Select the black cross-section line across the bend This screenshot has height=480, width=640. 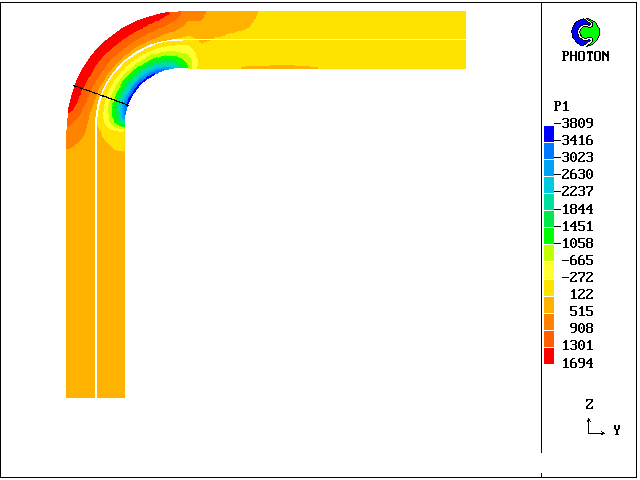(x=100, y=95)
